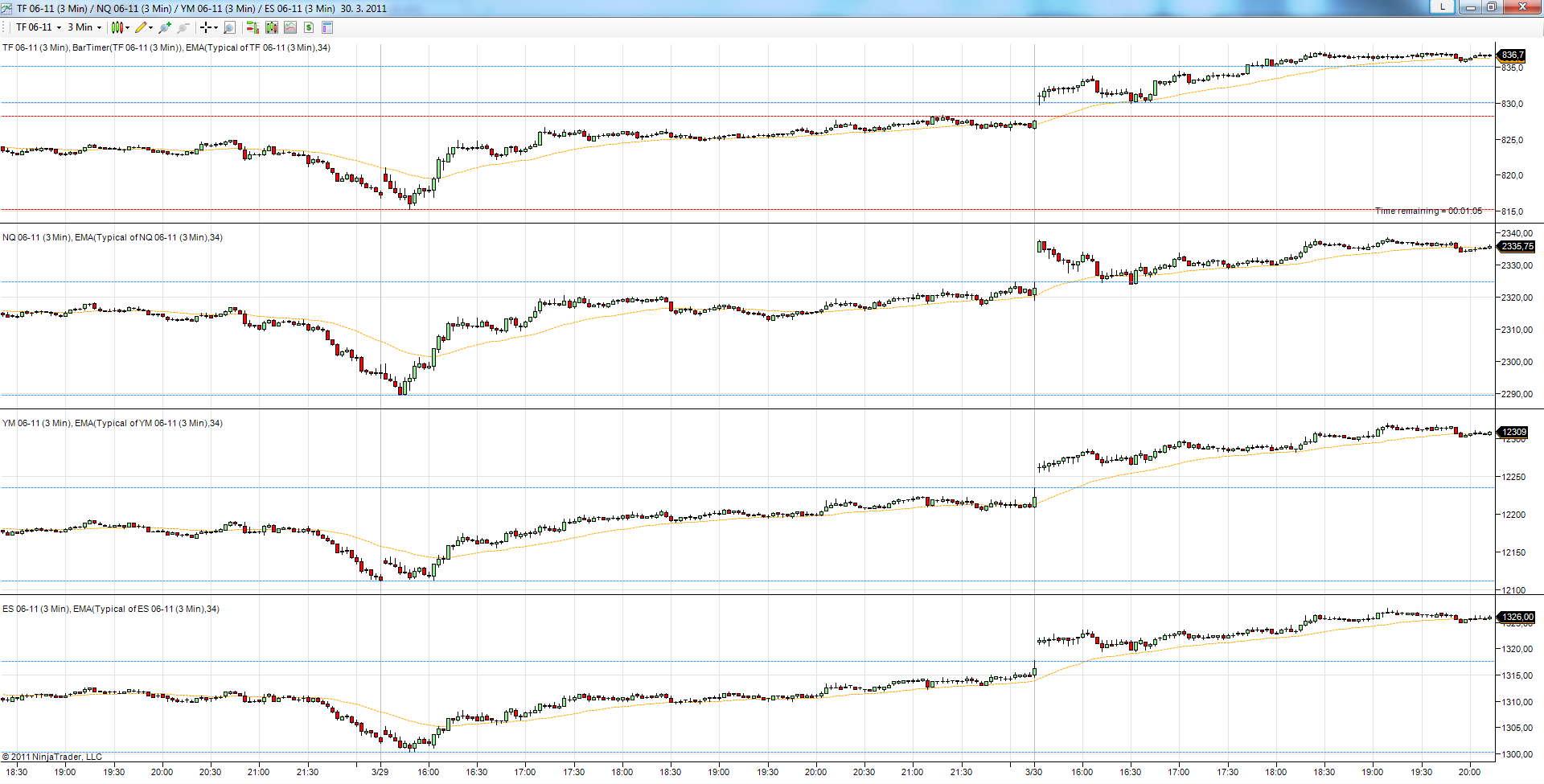Click the 12200 price axis label

click(x=1513, y=515)
